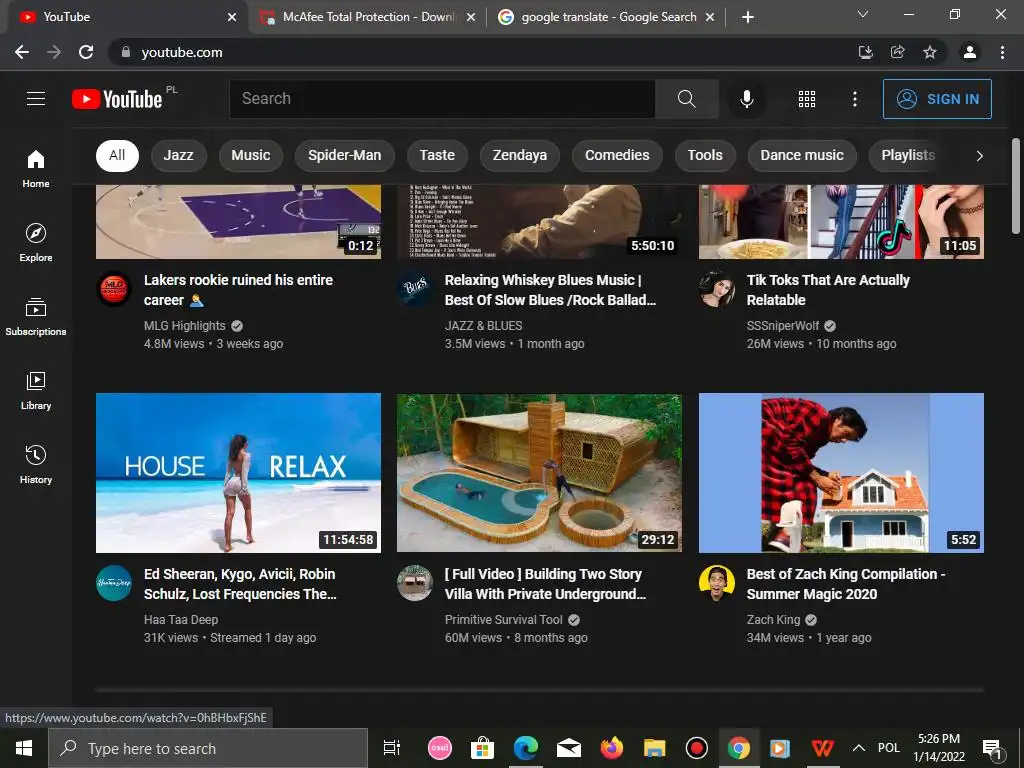1024x768 pixels.
Task: Open MLG Highlights channel avatar
Action: [114, 289]
